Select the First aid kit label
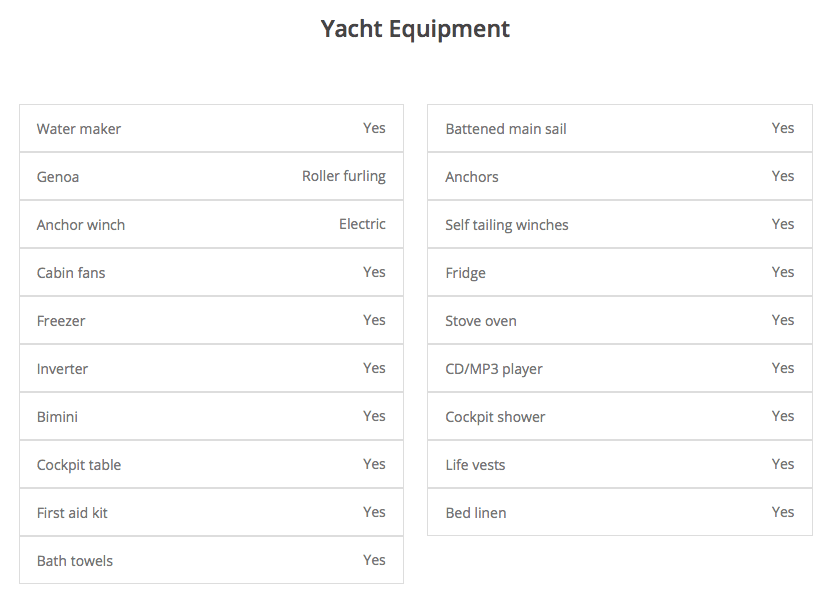Viewport: 829px width, 600px height. point(72,513)
